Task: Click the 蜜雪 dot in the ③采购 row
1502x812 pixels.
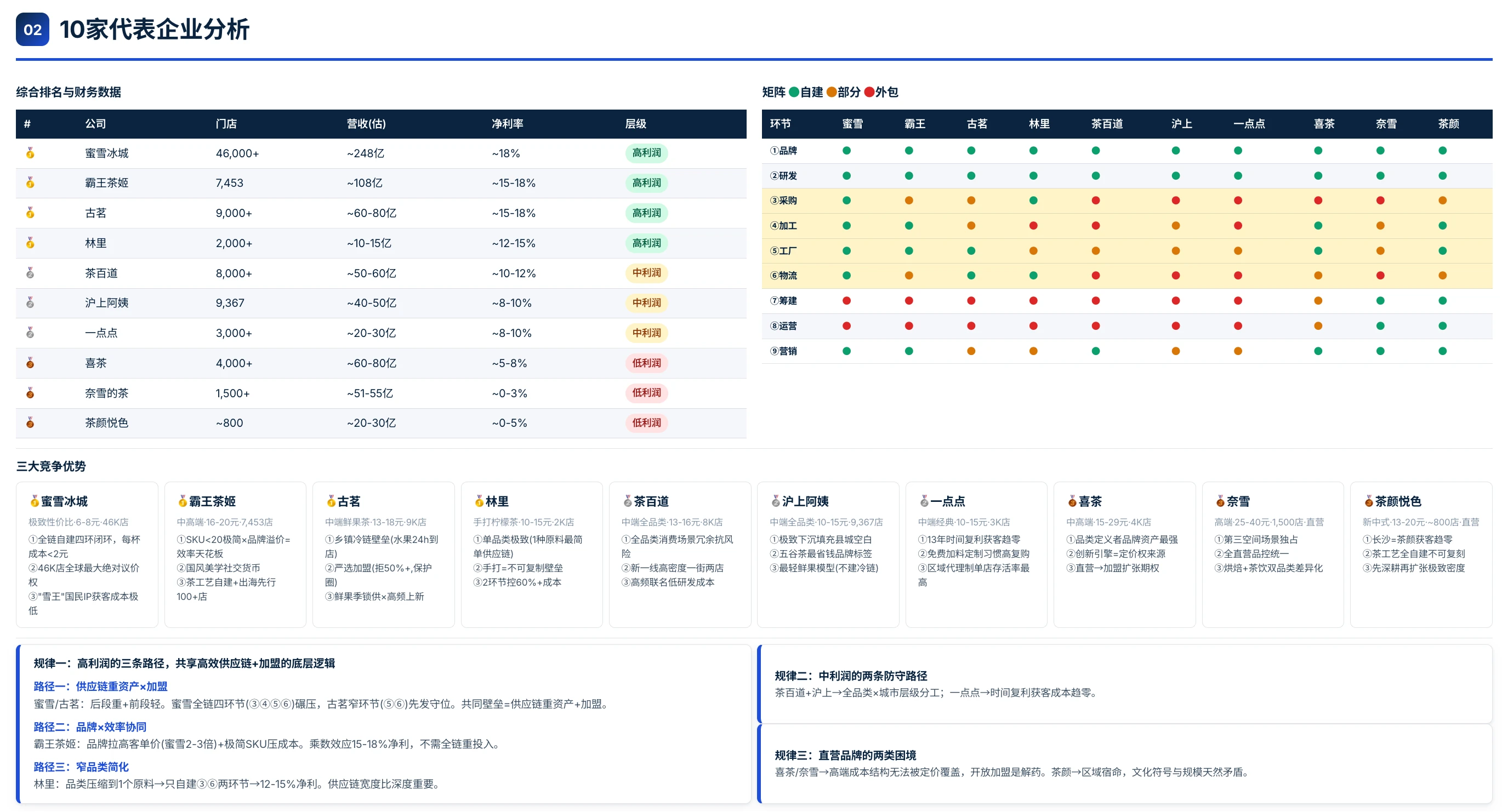Action: (x=846, y=201)
